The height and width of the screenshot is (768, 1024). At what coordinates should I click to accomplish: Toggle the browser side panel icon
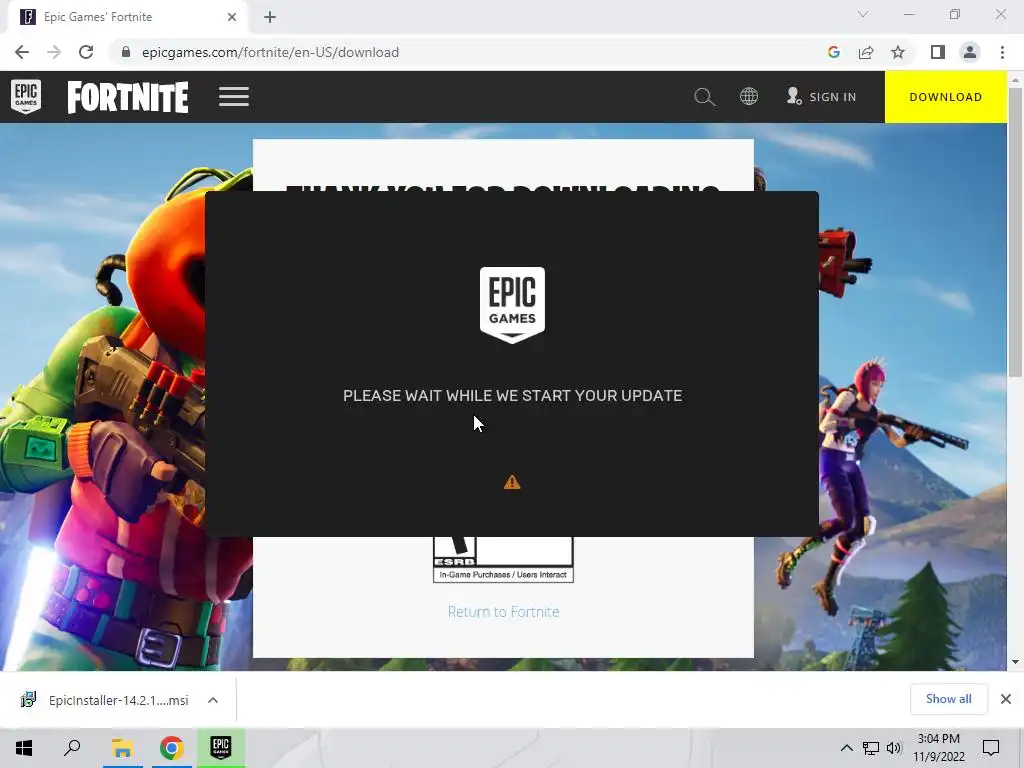tap(938, 52)
